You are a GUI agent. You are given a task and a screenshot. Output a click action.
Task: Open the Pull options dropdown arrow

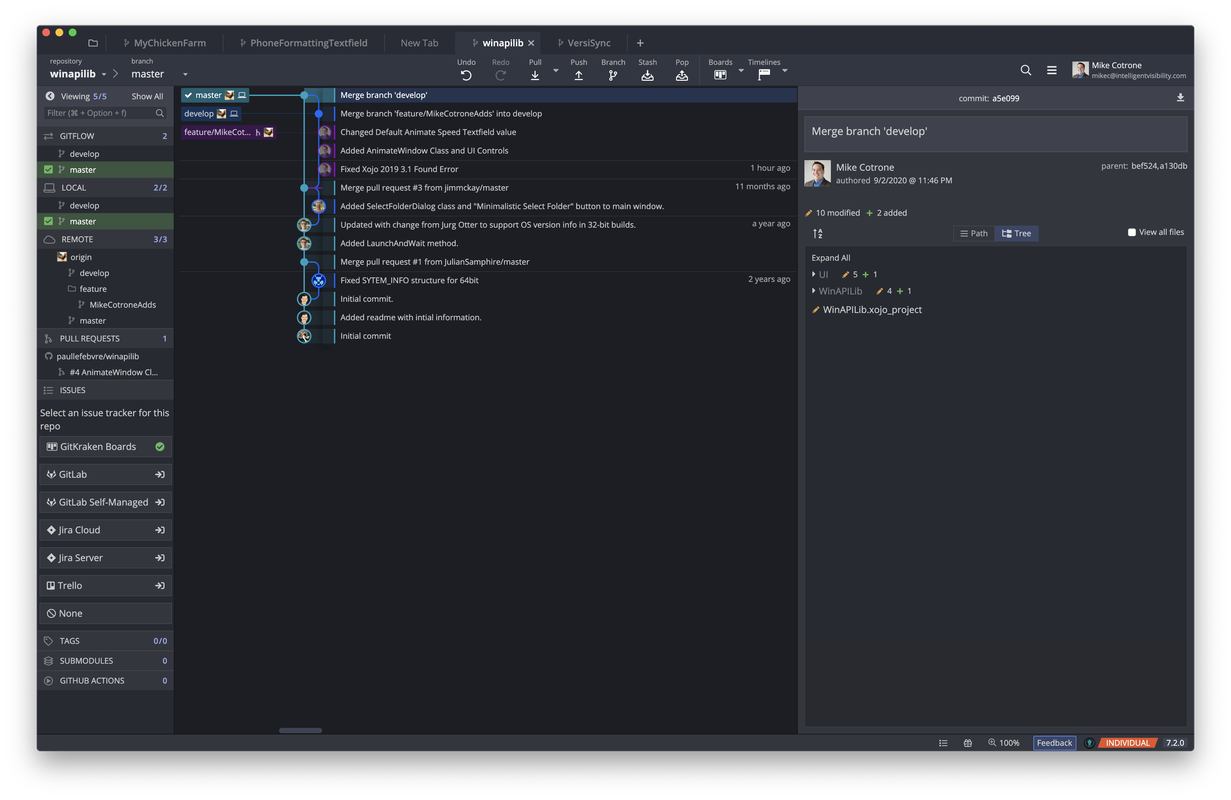pos(556,71)
